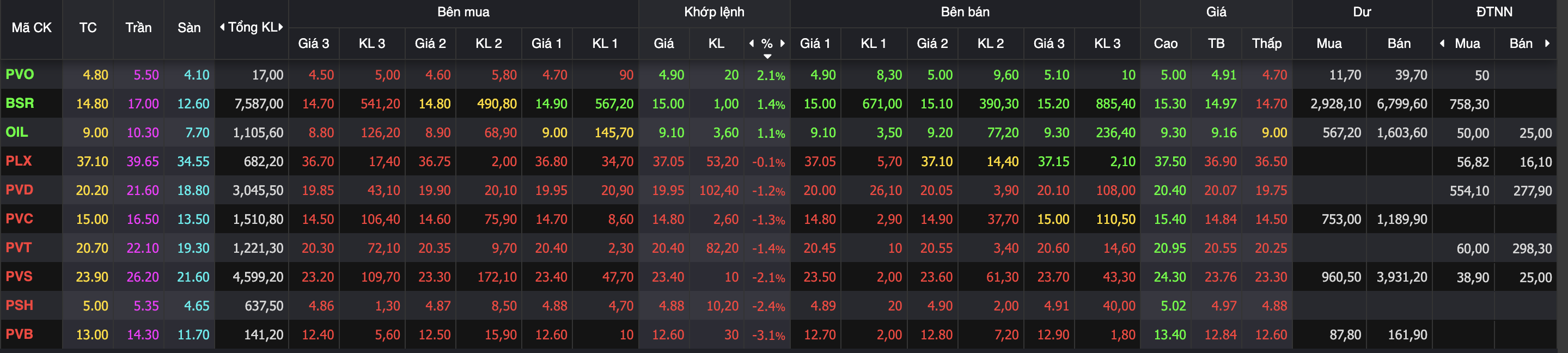
Task: Click left arrow before ĐTNN Mua header
Action: [x=1442, y=43]
